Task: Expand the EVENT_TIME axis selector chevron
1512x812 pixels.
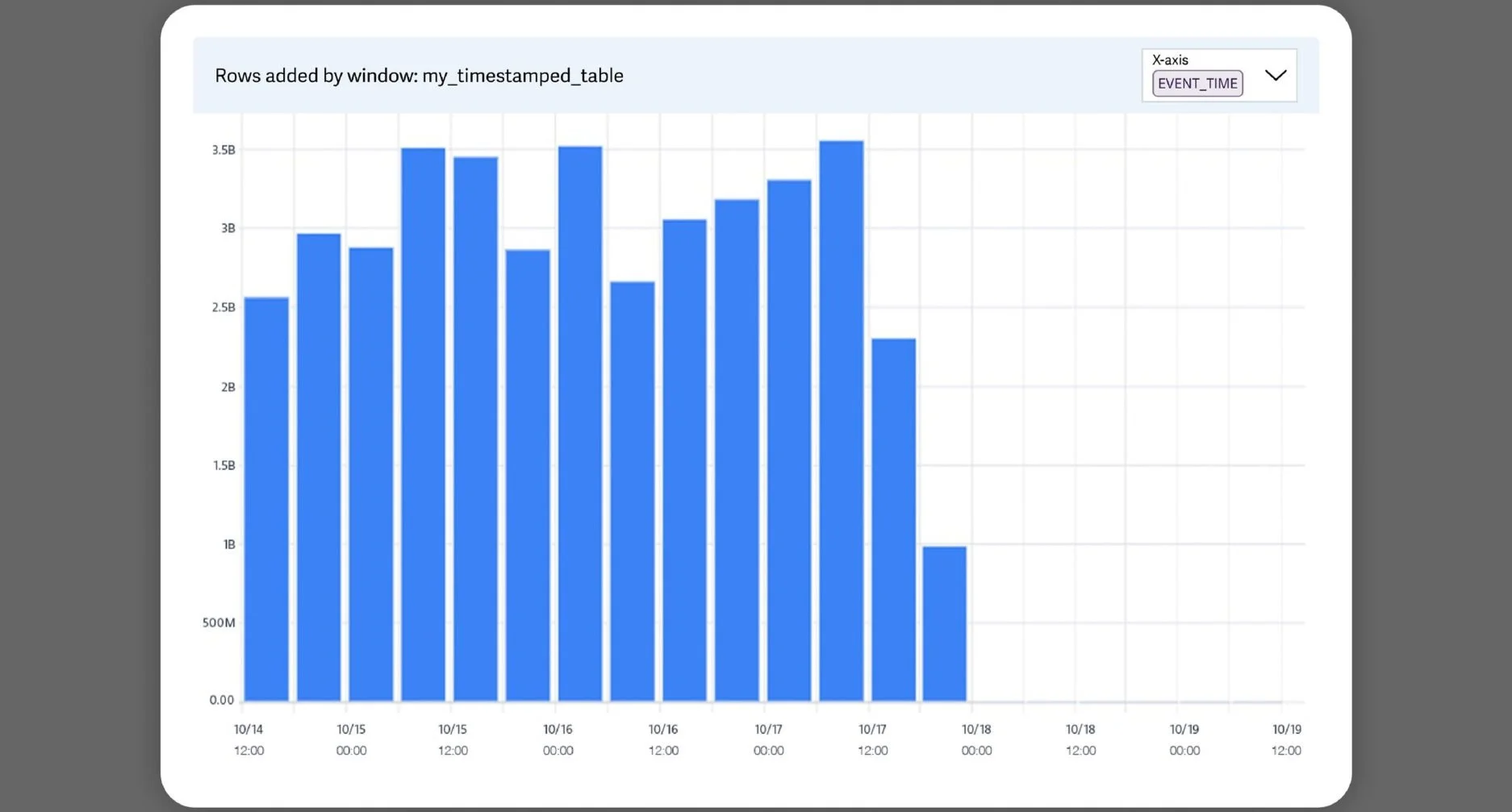Action: 1276,75
